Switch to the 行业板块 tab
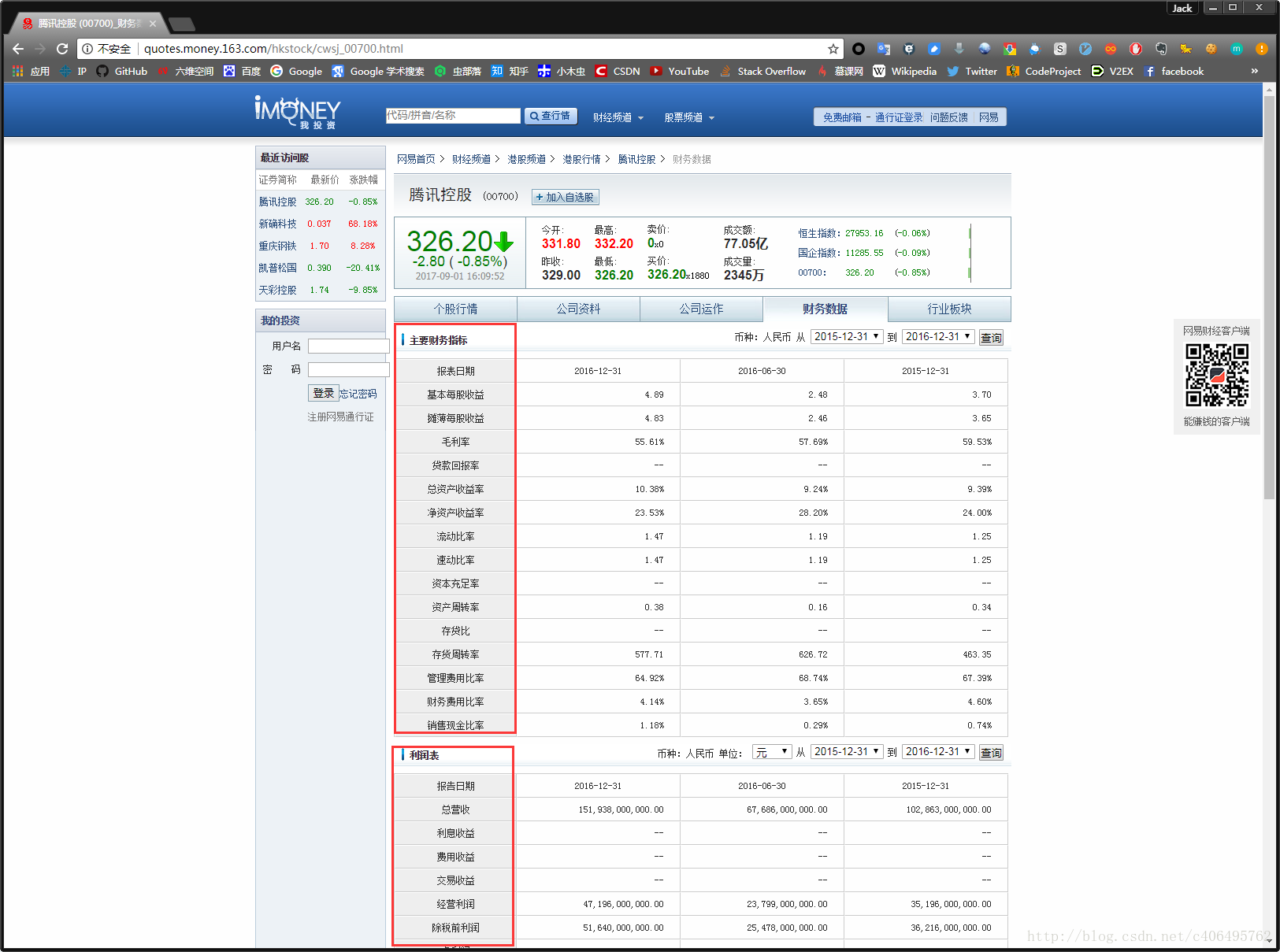Screen dimensions: 1280x952 [949, 309]
